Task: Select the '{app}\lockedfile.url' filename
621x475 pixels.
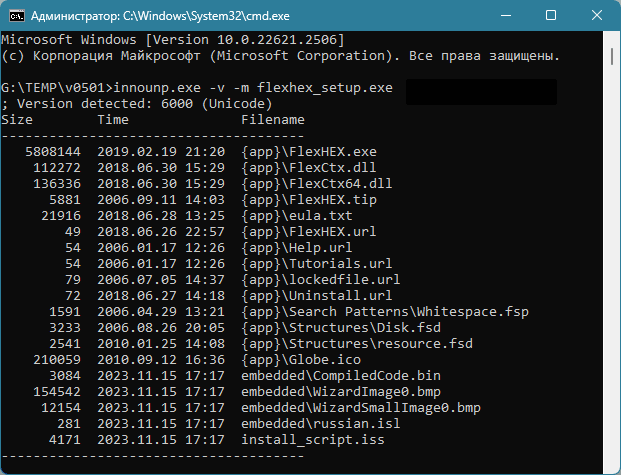Action: pyautogui.click(x=321, y=280)
